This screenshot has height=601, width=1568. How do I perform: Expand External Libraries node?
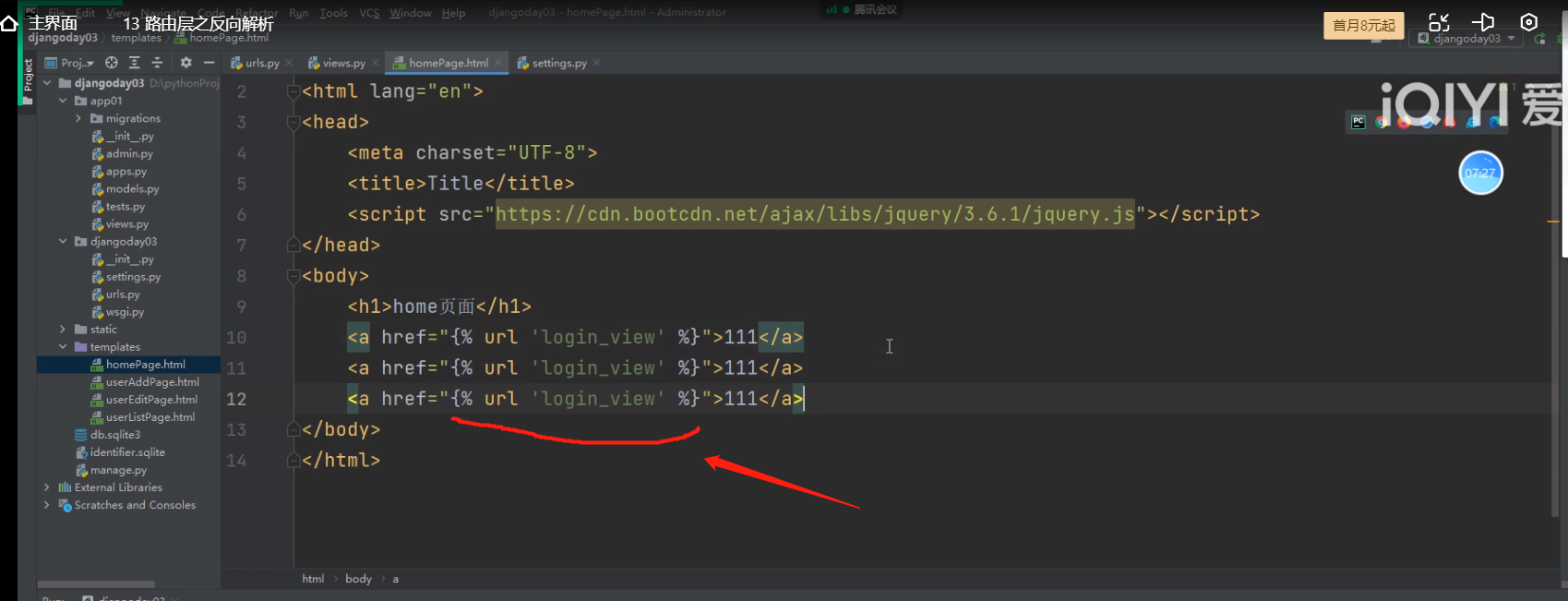click(47, 487)
